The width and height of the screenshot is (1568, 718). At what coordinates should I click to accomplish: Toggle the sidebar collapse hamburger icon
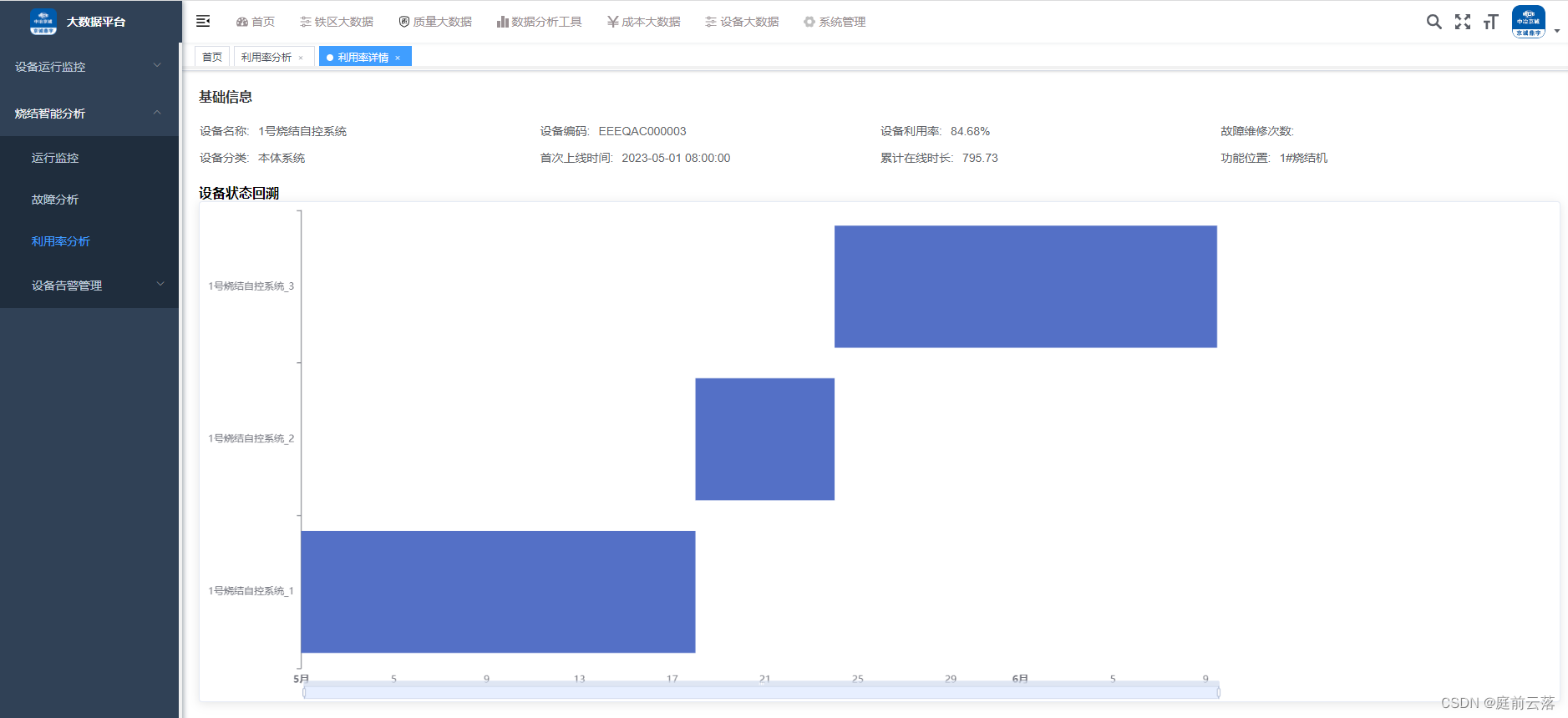203,22
